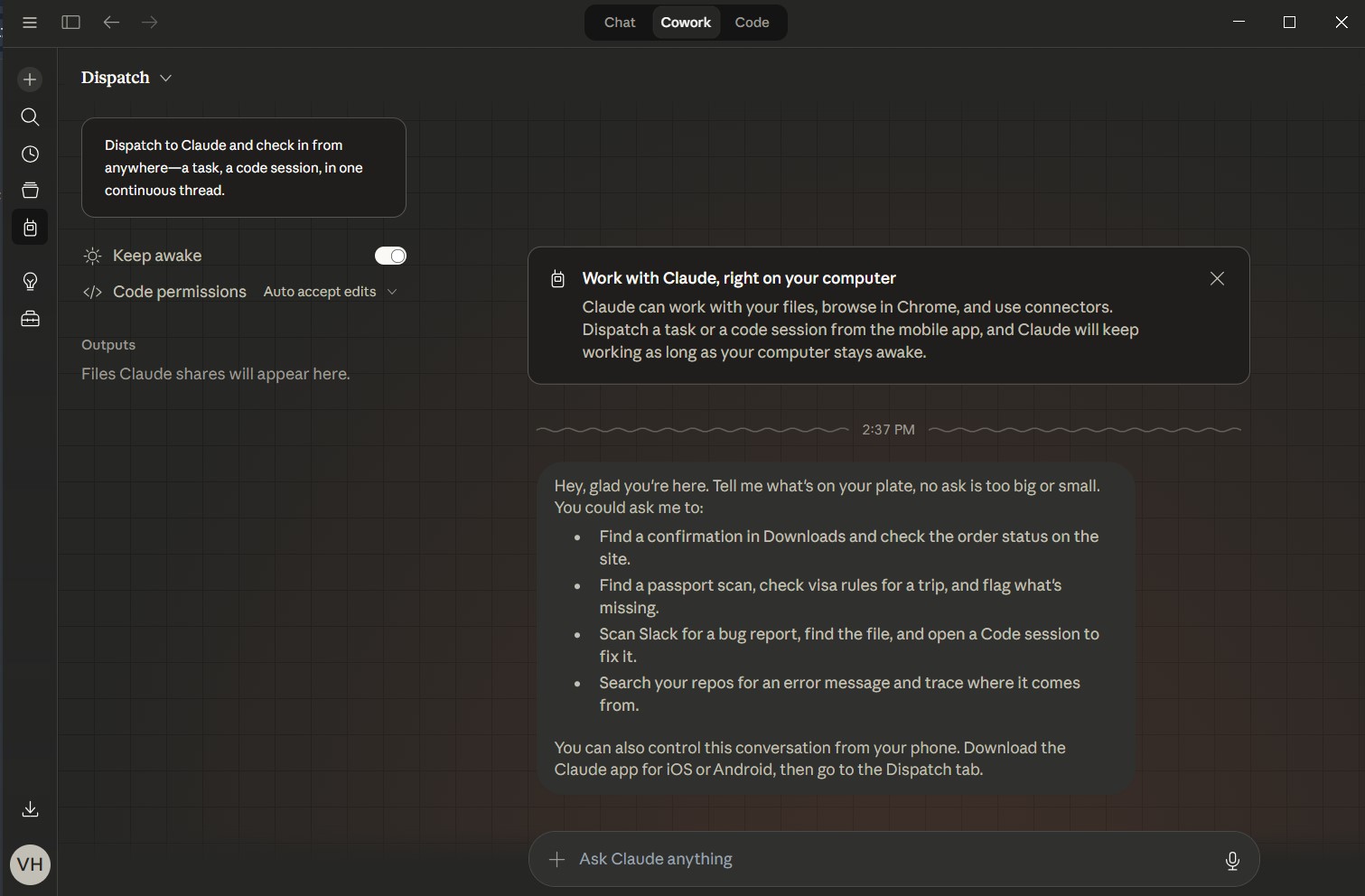Image resolution: width=1365 pixels, height=896 pixels.
Task: Open the toolbox icon in sidebar
Action: pos(30,319)
